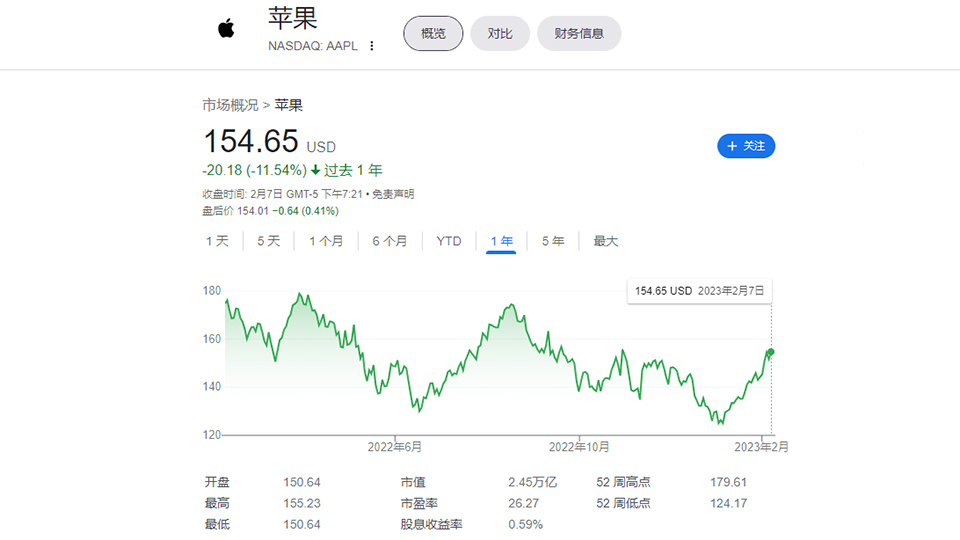
Task: Click the 市值 value 2.45万亿
Action: tap(532, 482)
